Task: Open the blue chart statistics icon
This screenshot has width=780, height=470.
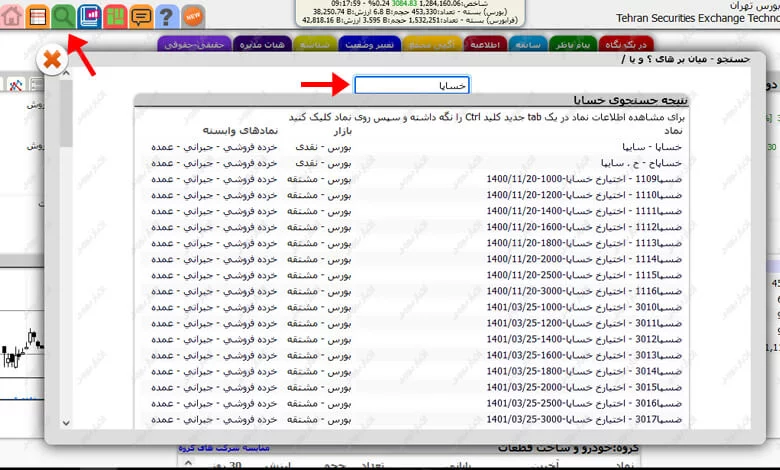Action: point(90,15)
